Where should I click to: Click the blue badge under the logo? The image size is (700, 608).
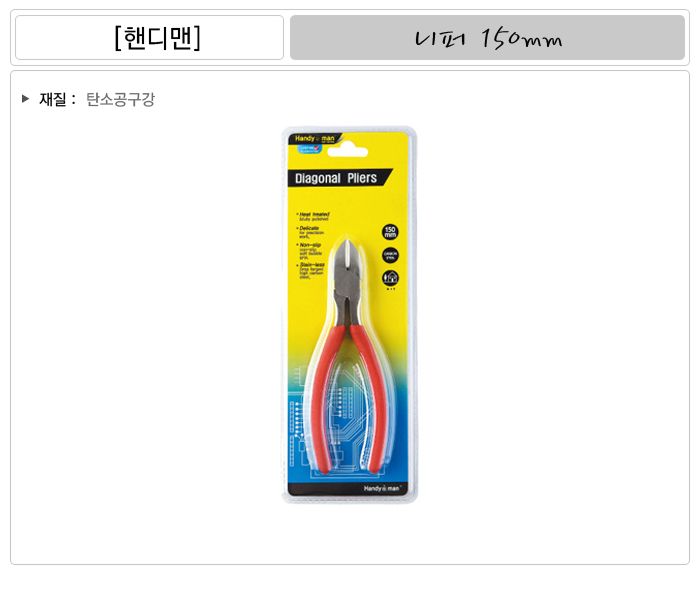pyautogui.click(x=309, y=149)
